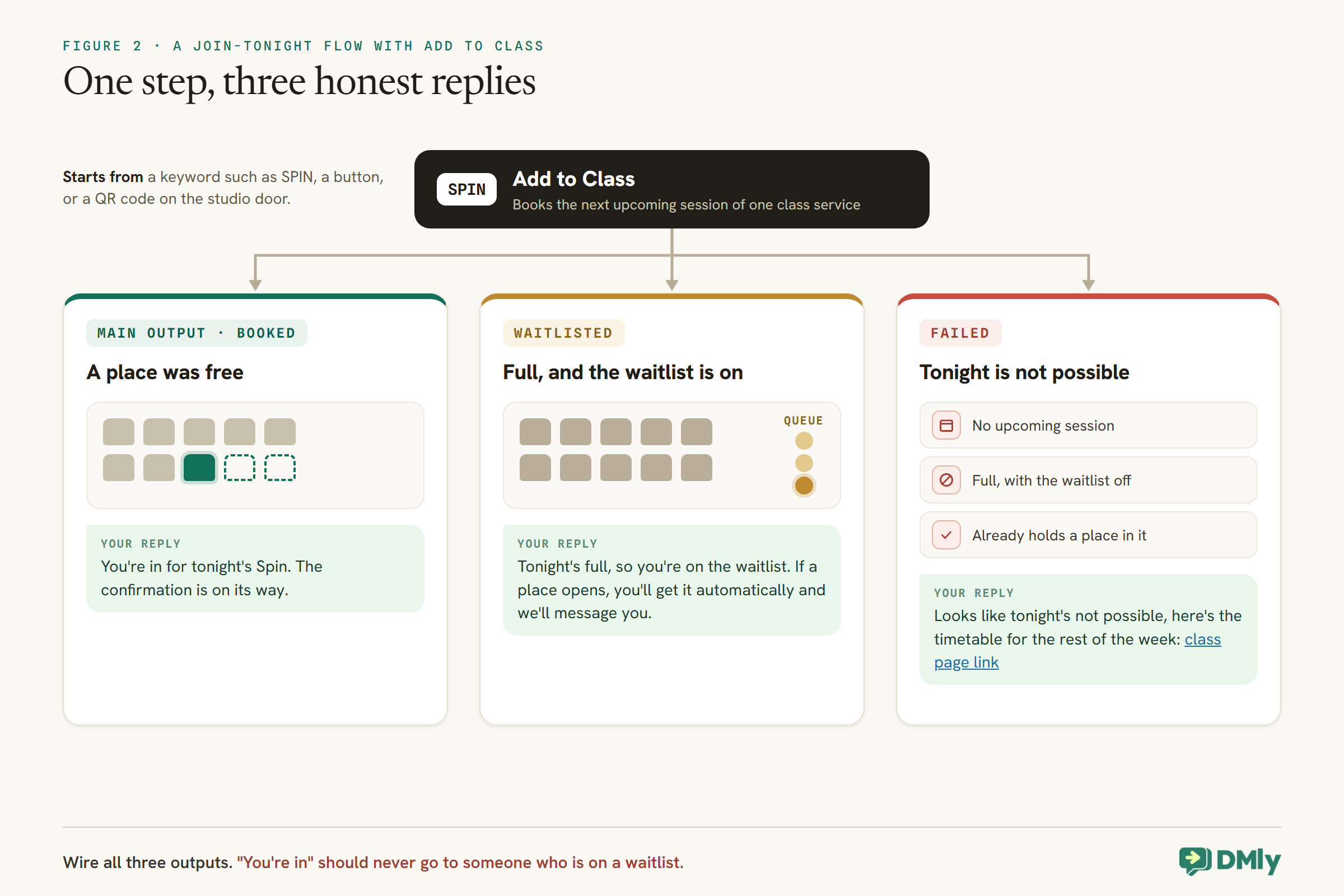
Task: Click the MAIN OUTPUT · BOOKED tag
Action: [197, 333]
